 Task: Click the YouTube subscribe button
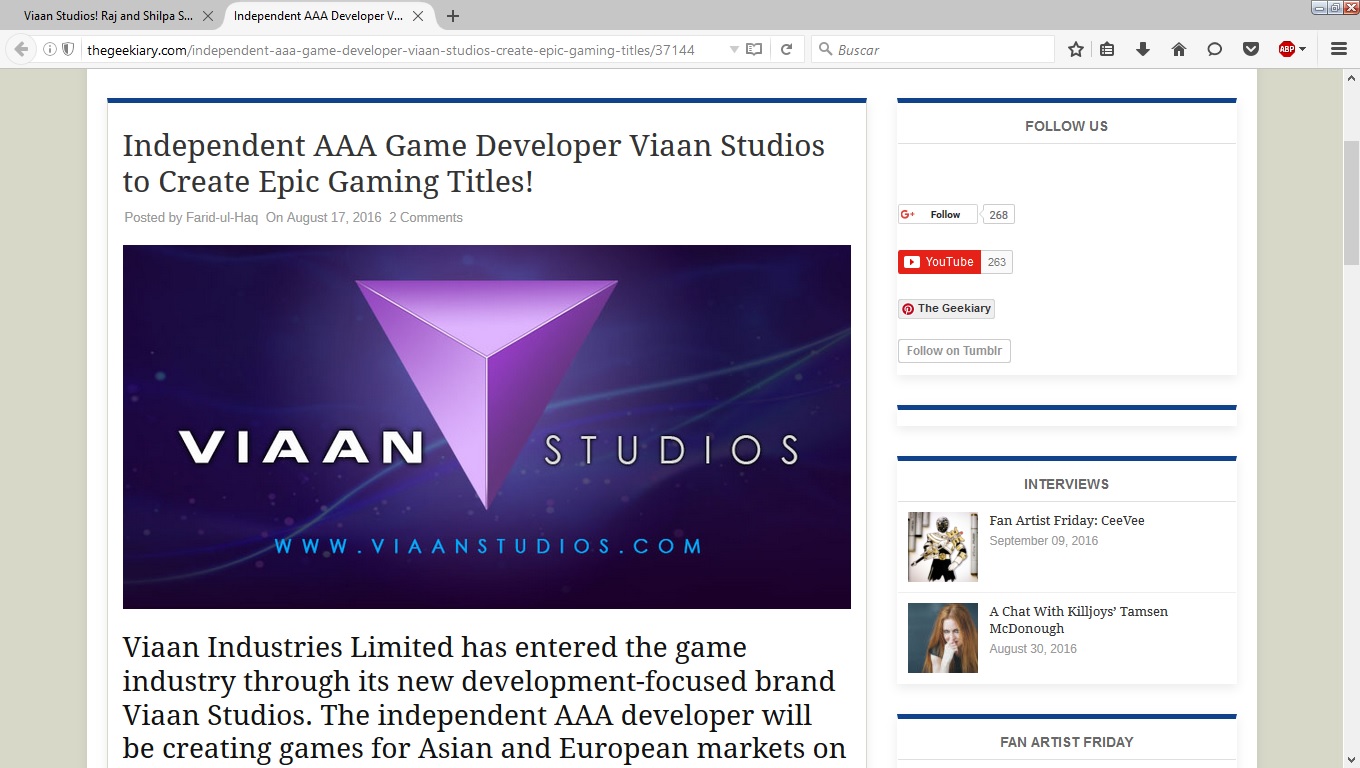pos(939,262)
